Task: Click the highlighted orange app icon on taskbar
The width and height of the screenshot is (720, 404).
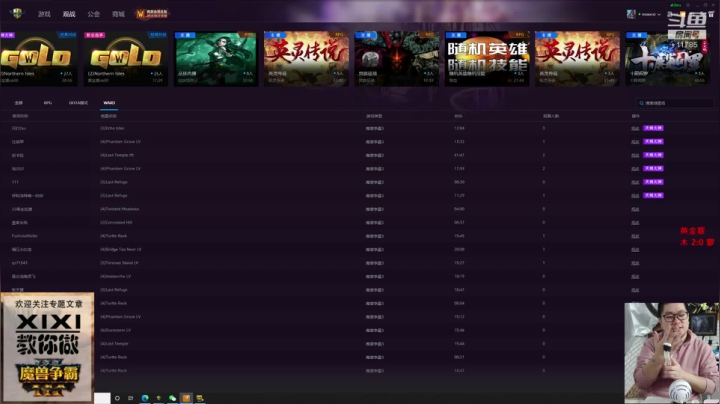Action: pos(186,398)
